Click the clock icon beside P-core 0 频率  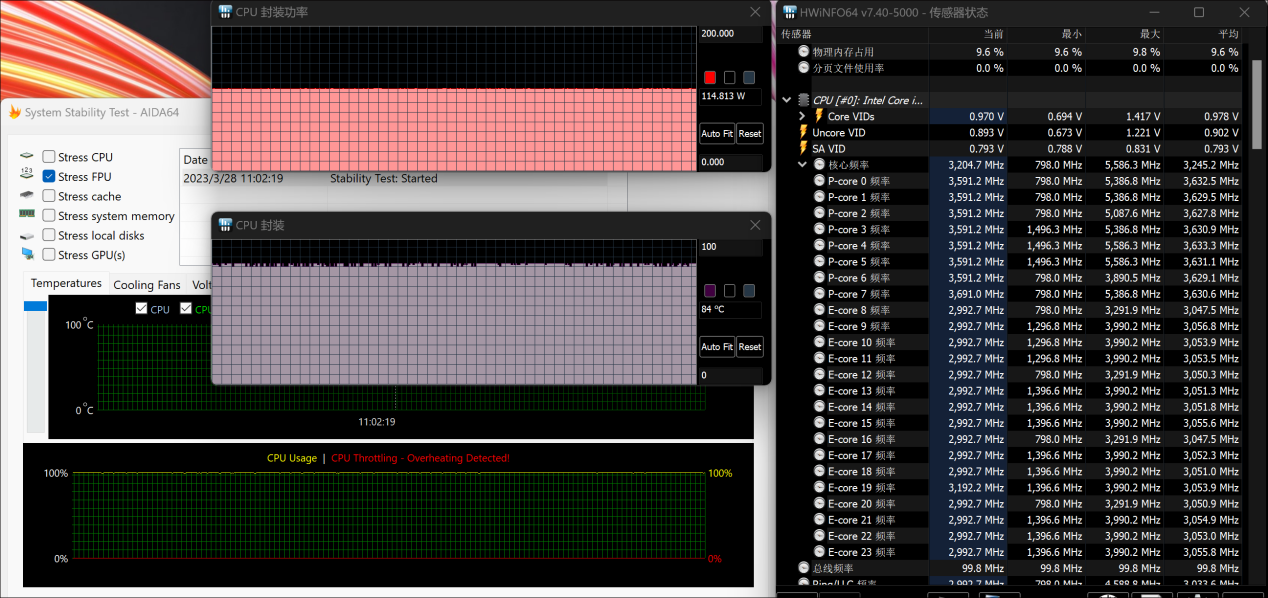[819, 181]
